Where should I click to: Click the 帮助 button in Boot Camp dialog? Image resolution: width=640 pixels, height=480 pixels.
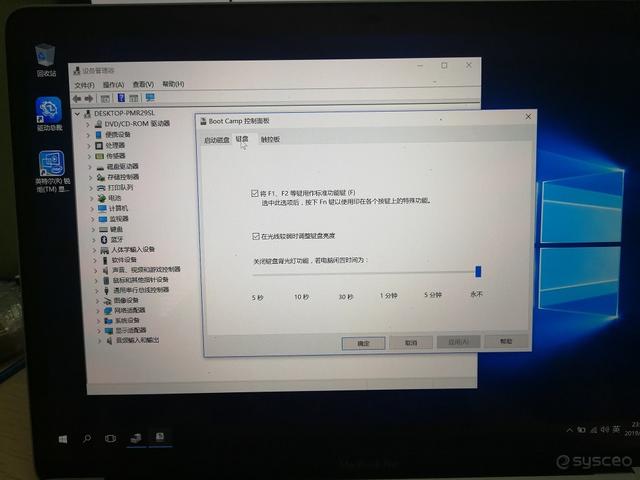click(x=506, y=341)
